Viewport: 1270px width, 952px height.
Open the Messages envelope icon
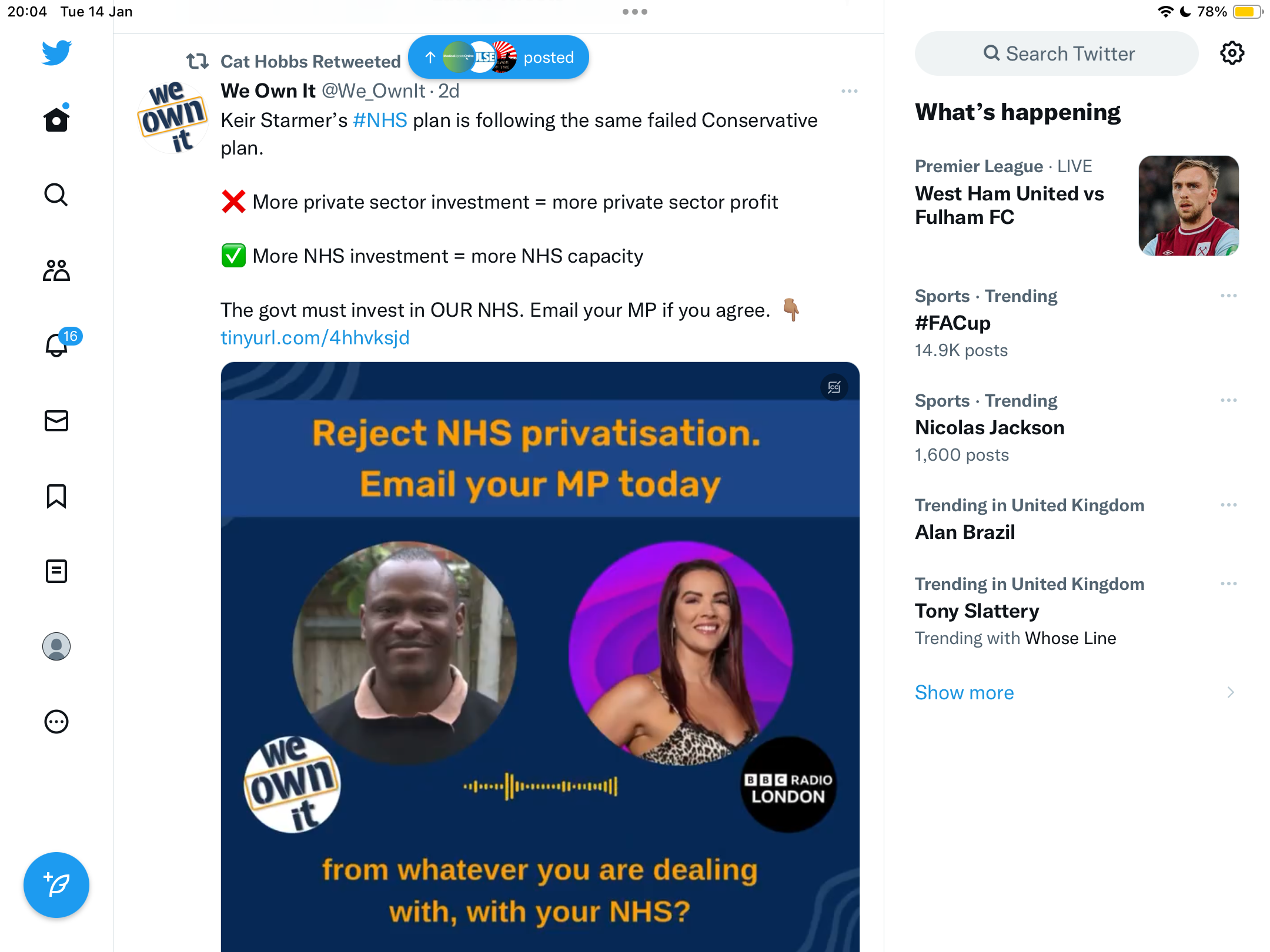(x=56, y=421)
